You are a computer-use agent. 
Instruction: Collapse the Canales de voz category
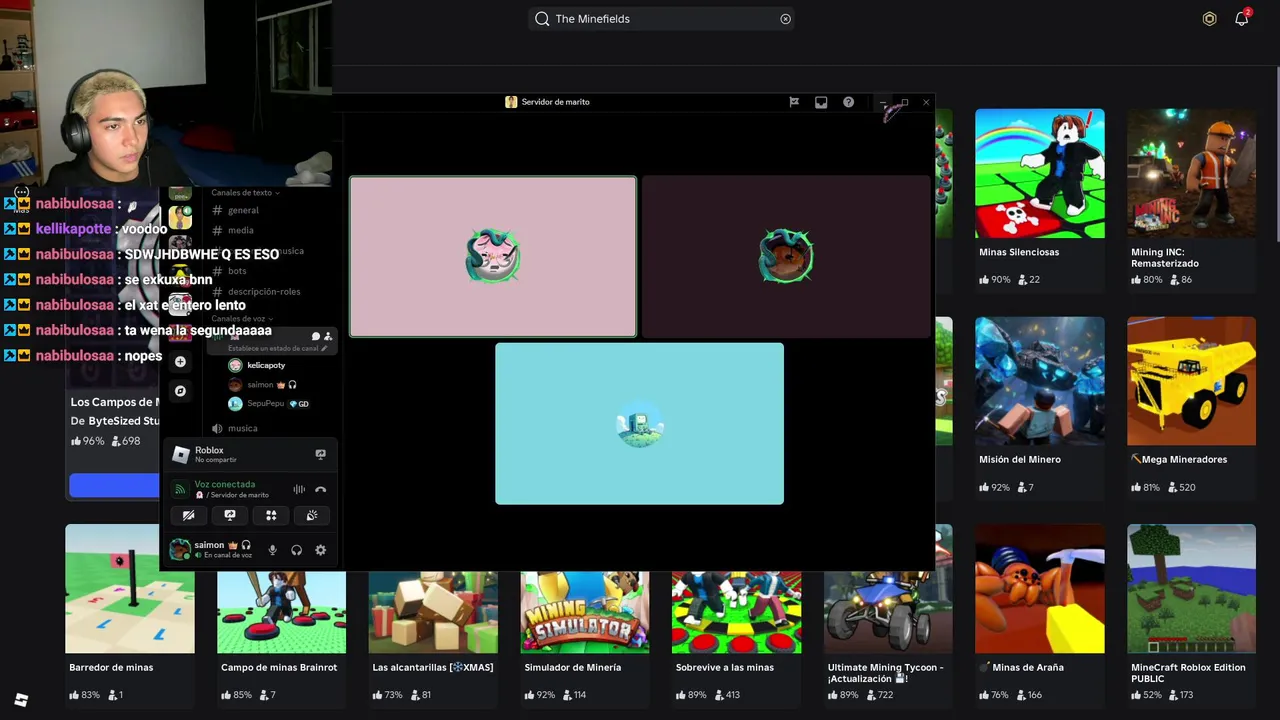pos(241,319)
